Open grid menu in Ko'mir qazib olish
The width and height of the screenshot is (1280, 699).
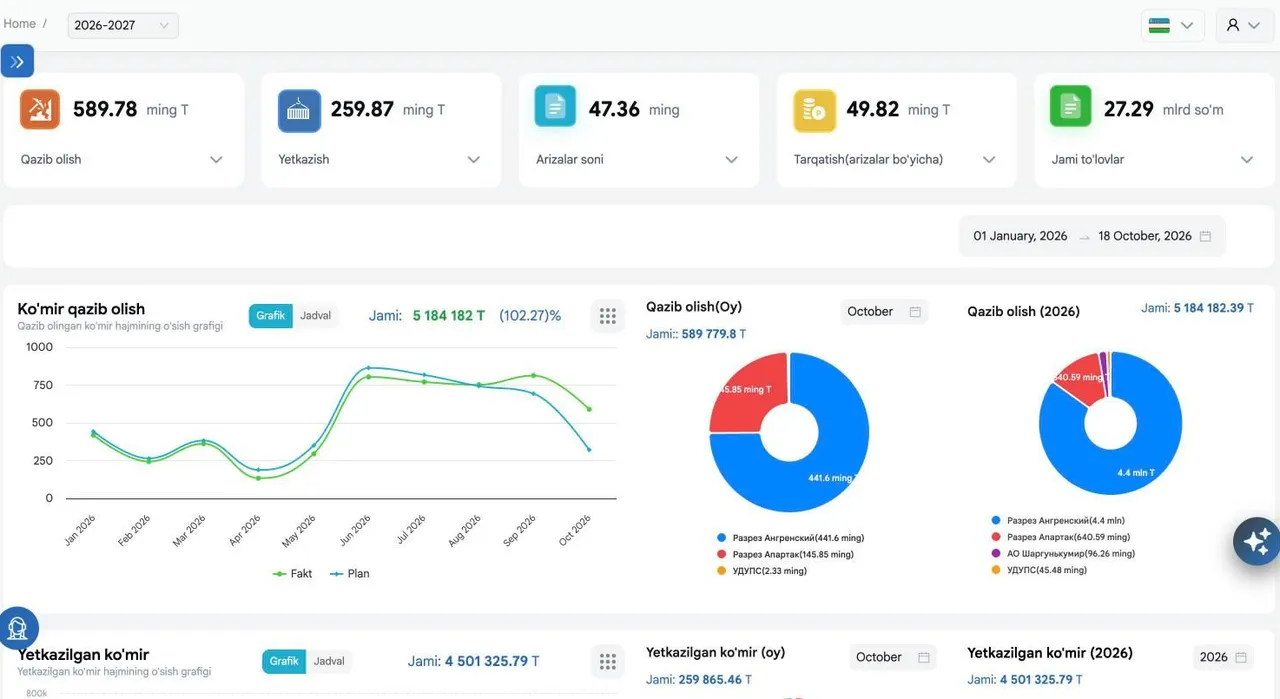(x=607, y=316)
